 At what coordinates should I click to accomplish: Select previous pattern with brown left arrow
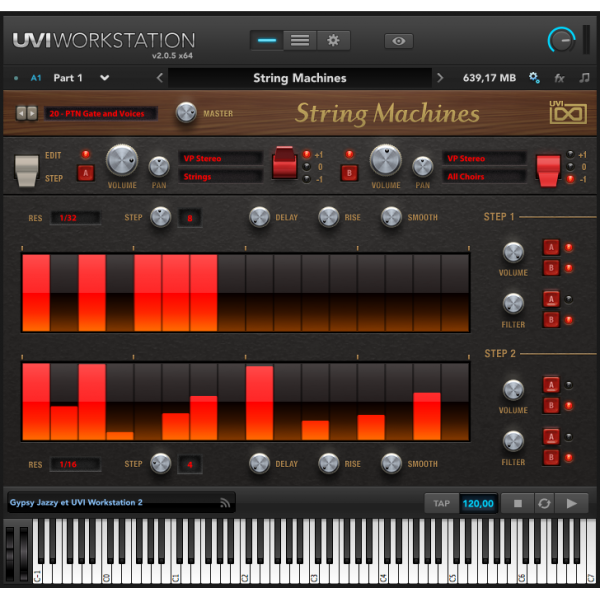21,113
